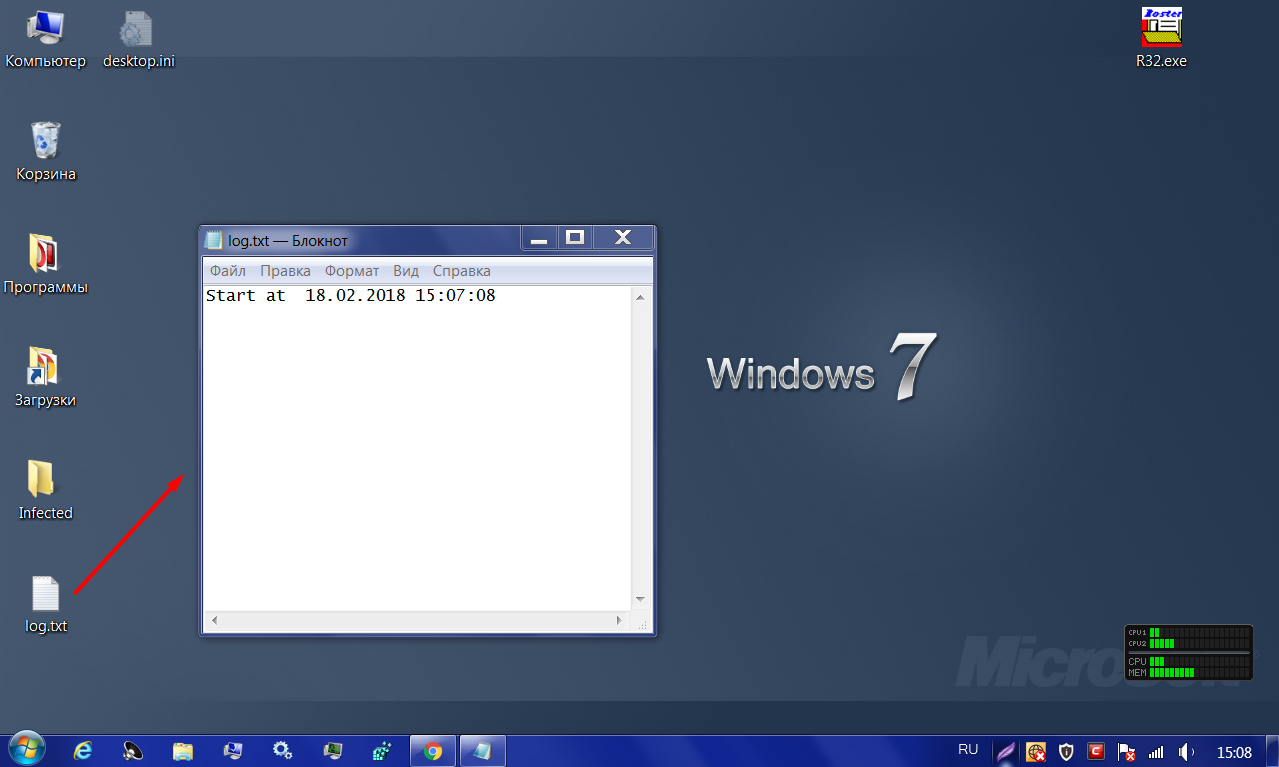Open Action Center flag tray icon
This screenshot has height=767, width=1279.
pyautogui.click(x=1126, y=751)
